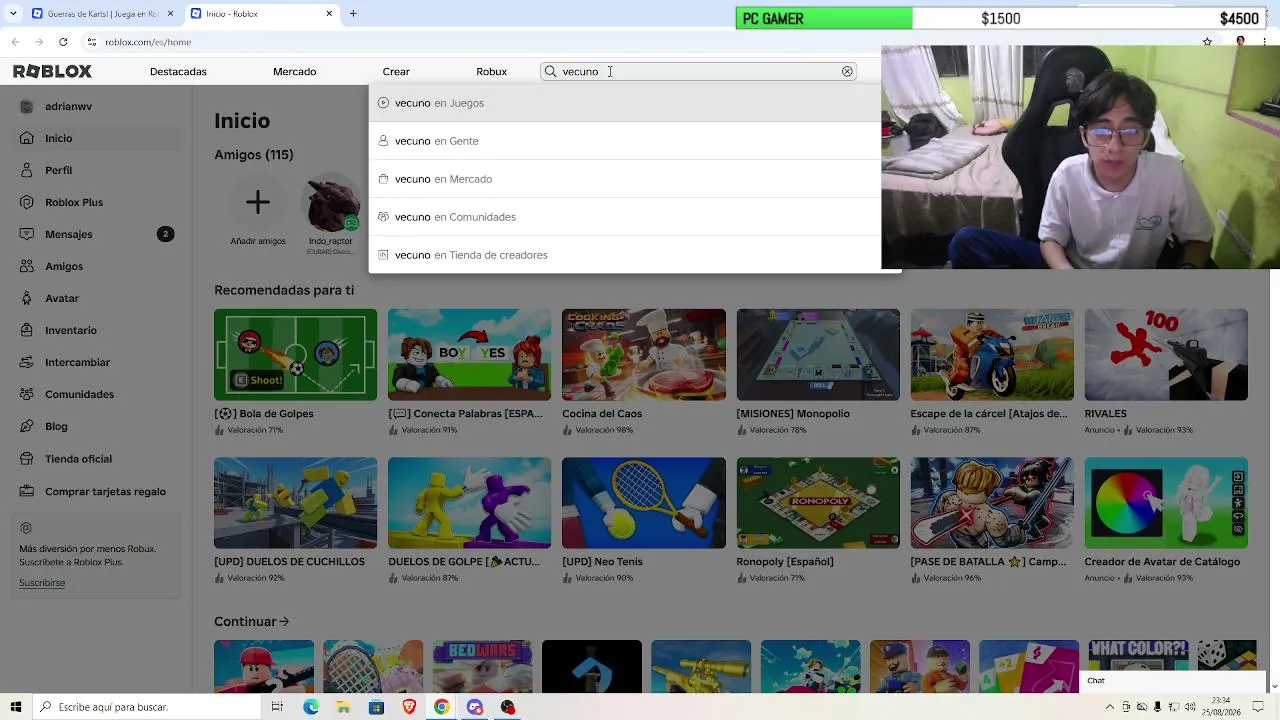
Task: Click the system clock showing 23:34
Action: coord(1221,707)
